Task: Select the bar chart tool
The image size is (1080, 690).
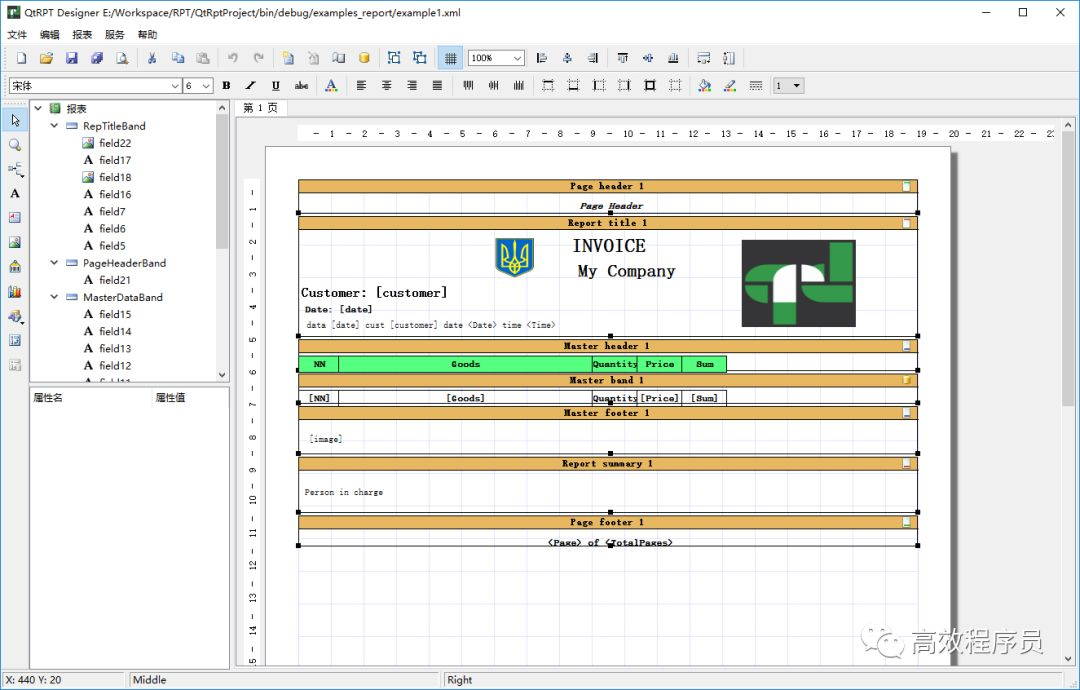Action: point(14,290)
